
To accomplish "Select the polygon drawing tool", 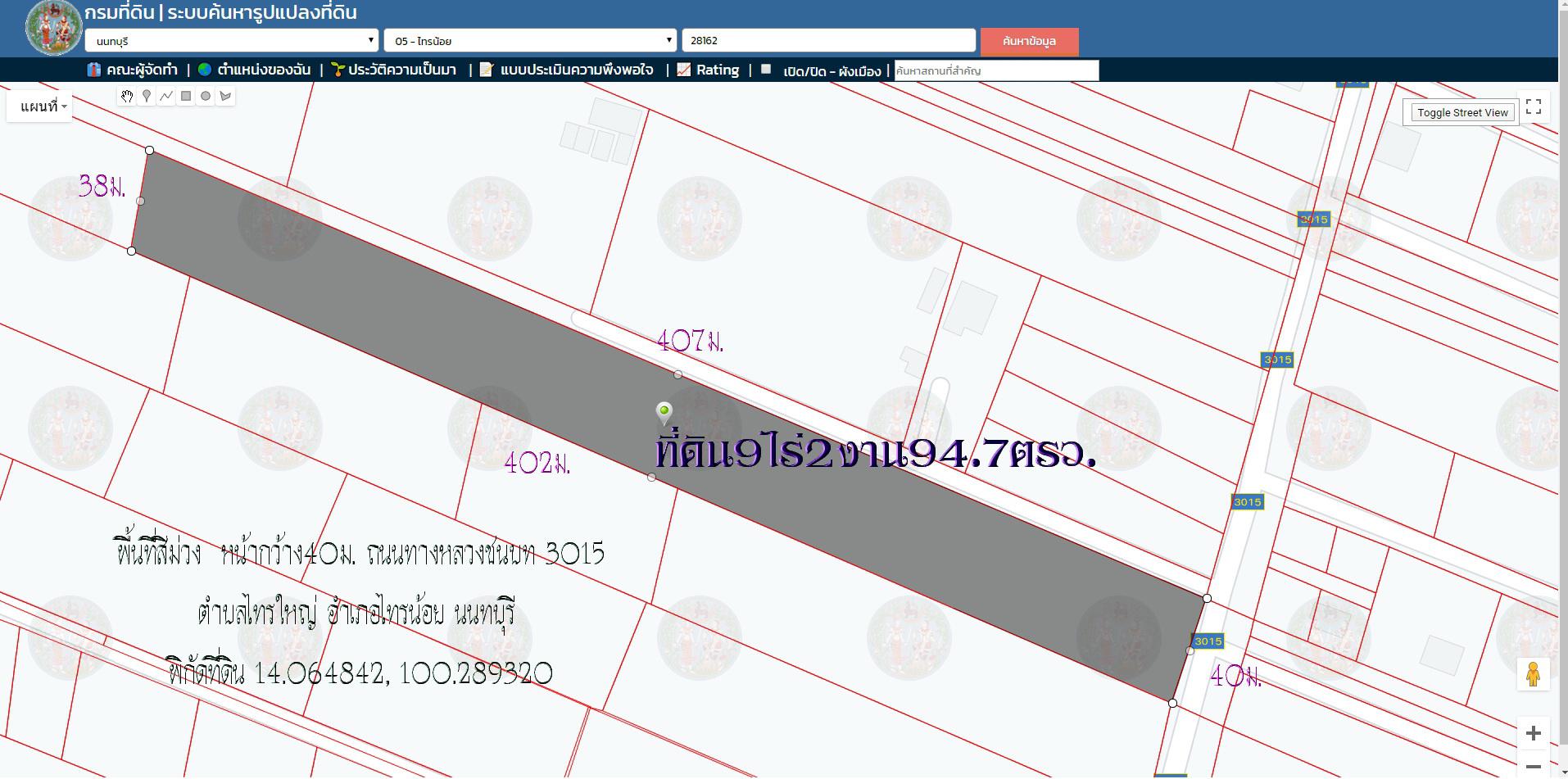I will click(225, 96).
